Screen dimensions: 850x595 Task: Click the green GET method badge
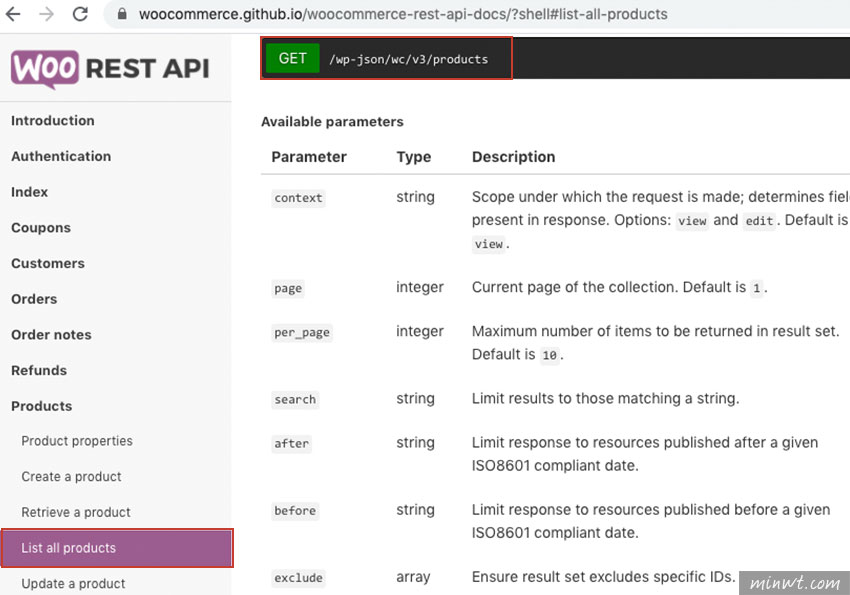(x=293, y=59)
